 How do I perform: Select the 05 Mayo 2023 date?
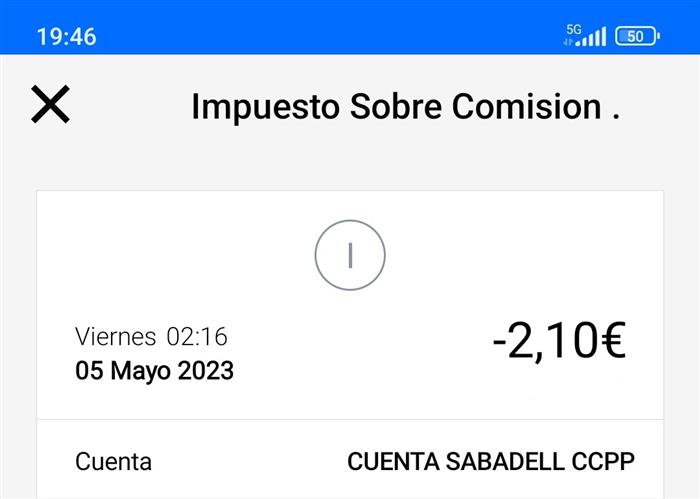(x=154, y=371)
